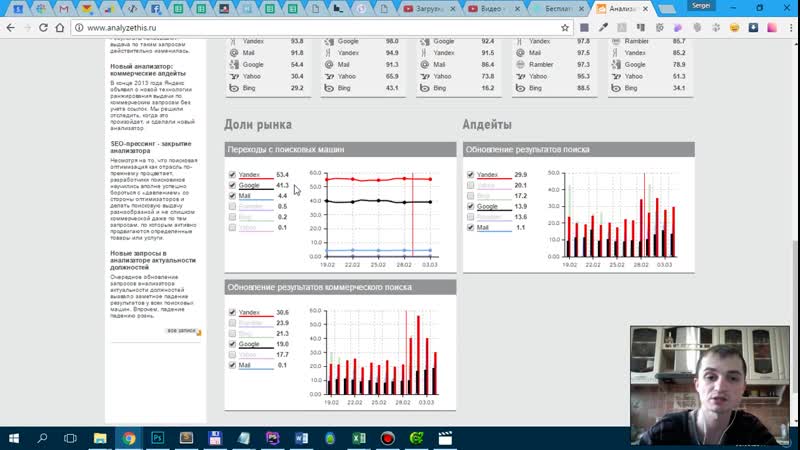This screenshot has height=450, width=800.
Task: Uncheck Google in the search referrals chart
Action: [x=232, y=185]
